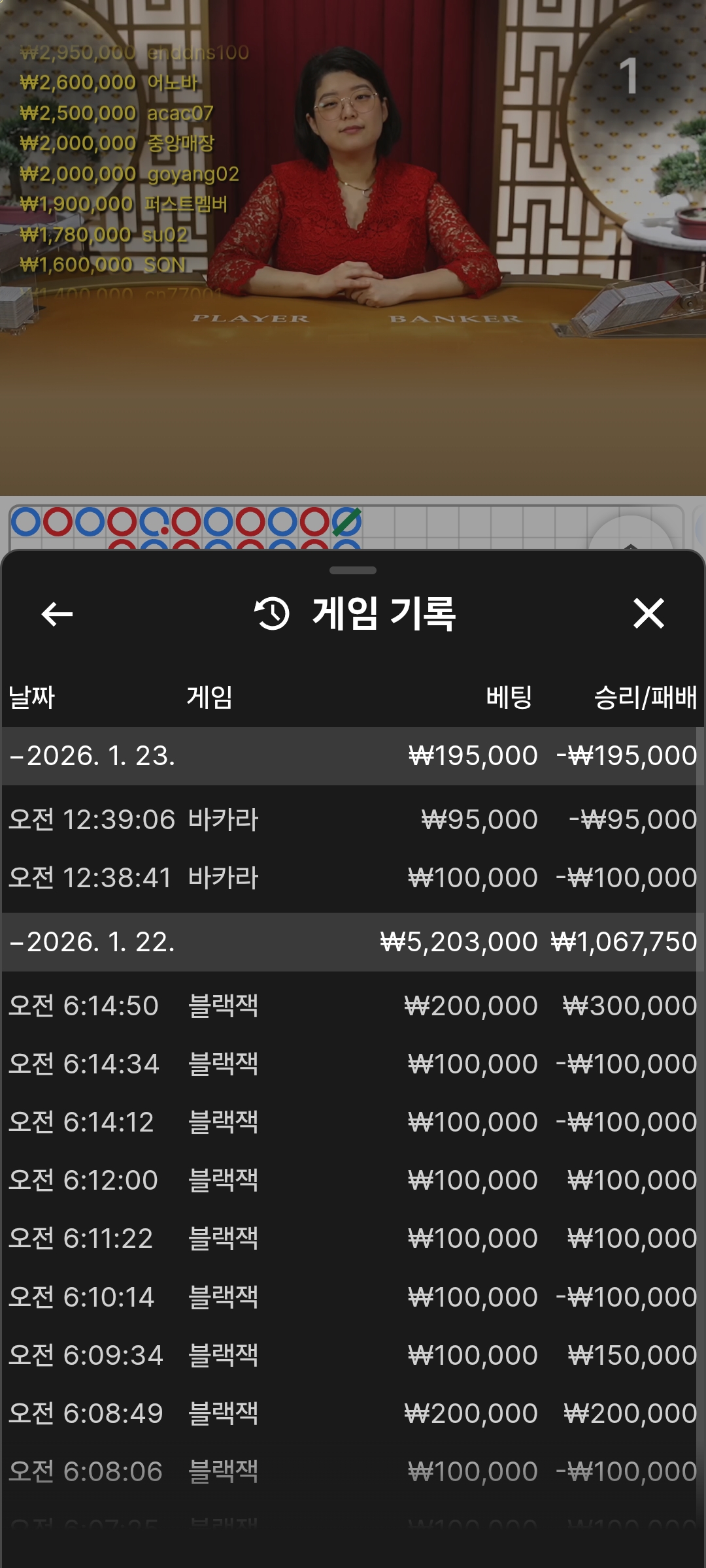Open the 6:12:00 blackjack record
Viewport: 706px width, 1568px height.
353,1180
